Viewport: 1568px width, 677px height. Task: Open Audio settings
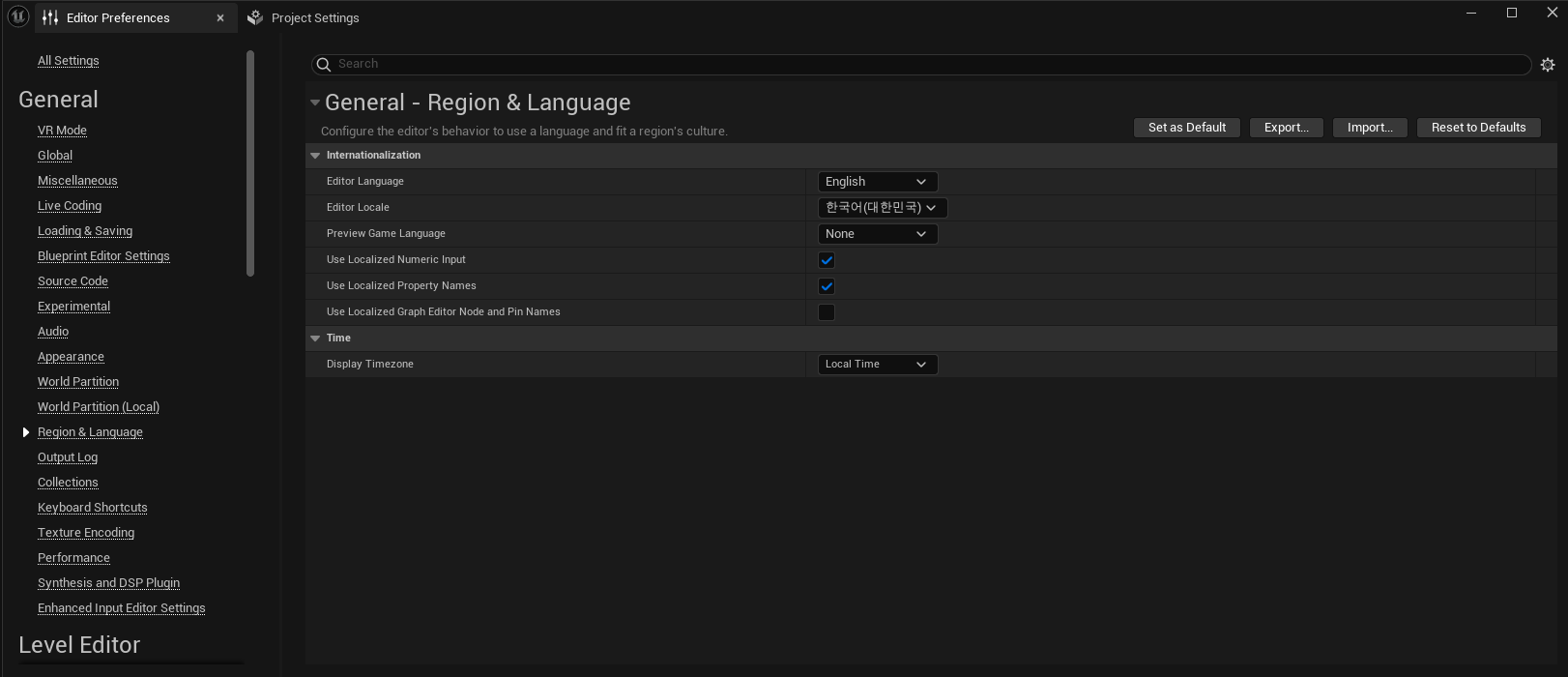tap(53, 332)
